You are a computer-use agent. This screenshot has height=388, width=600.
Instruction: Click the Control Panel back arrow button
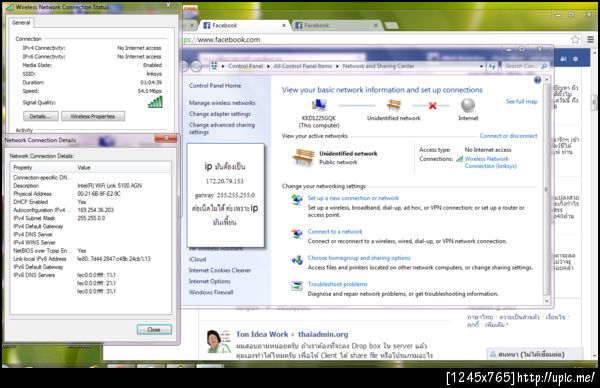point(185,67)
